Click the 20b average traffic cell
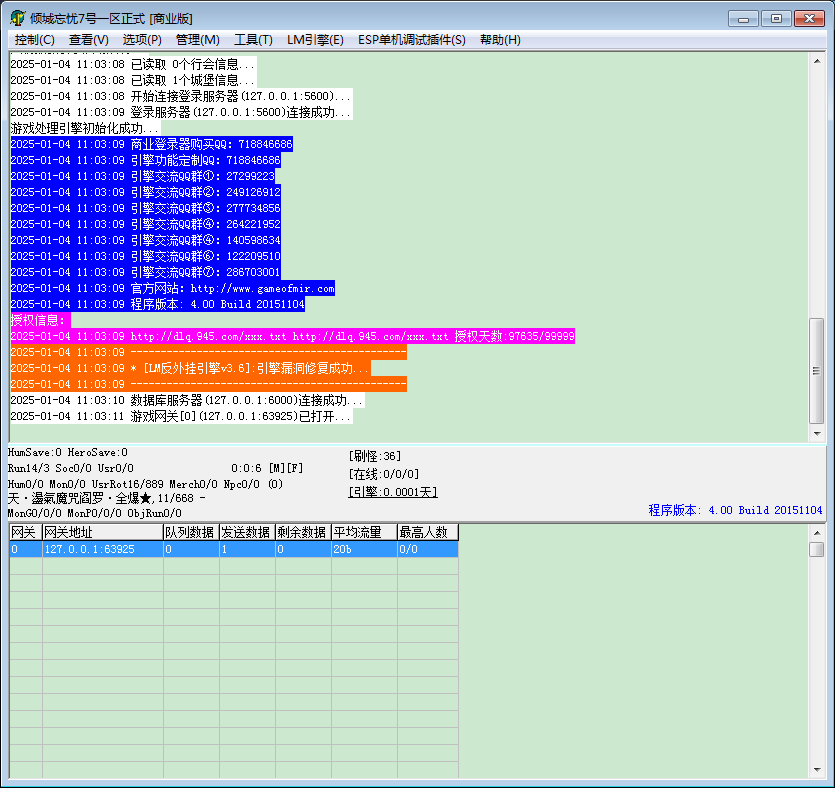Screen dimensions: 835x788 point(364,549)
